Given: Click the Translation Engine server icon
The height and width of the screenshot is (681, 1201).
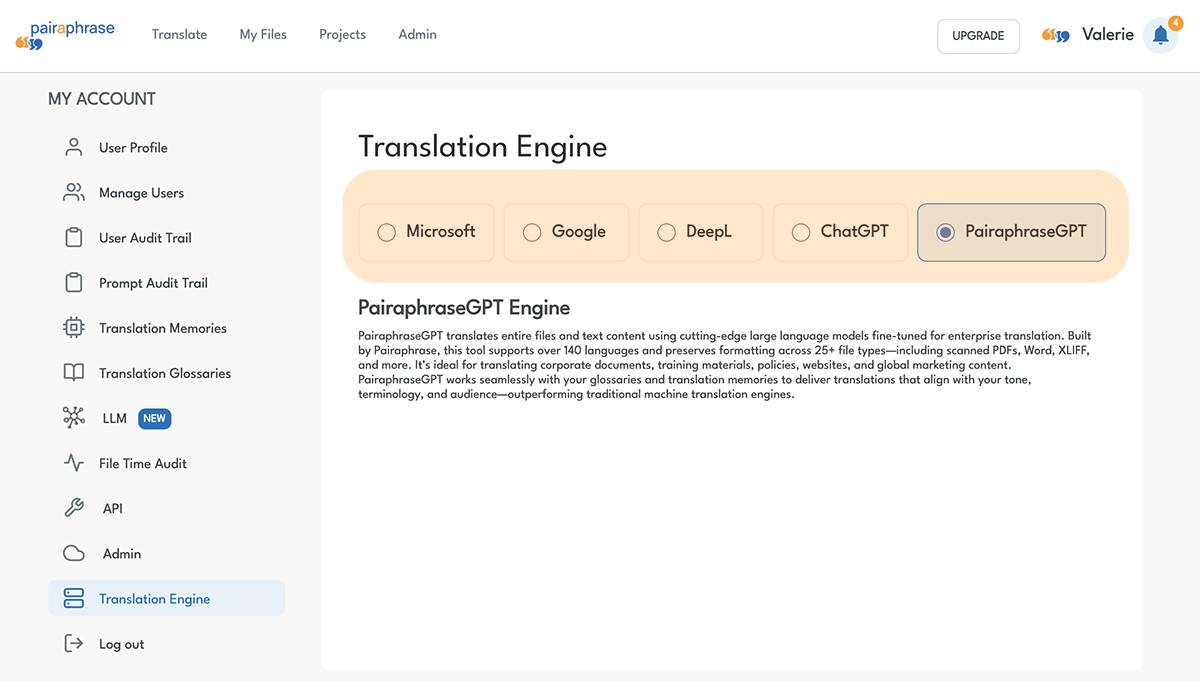Looking at the screenshot, I should [x=74, y=599].
